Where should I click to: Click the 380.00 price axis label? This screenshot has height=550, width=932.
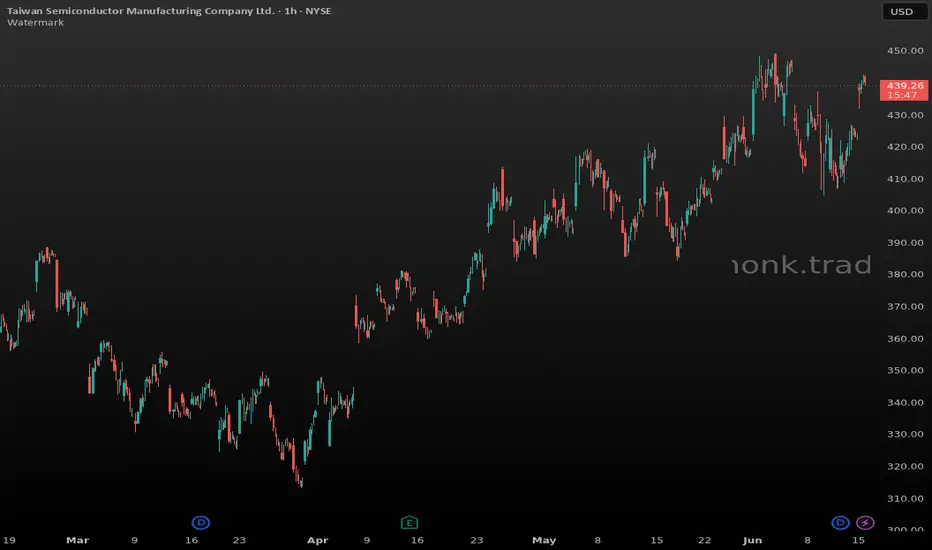905,274
